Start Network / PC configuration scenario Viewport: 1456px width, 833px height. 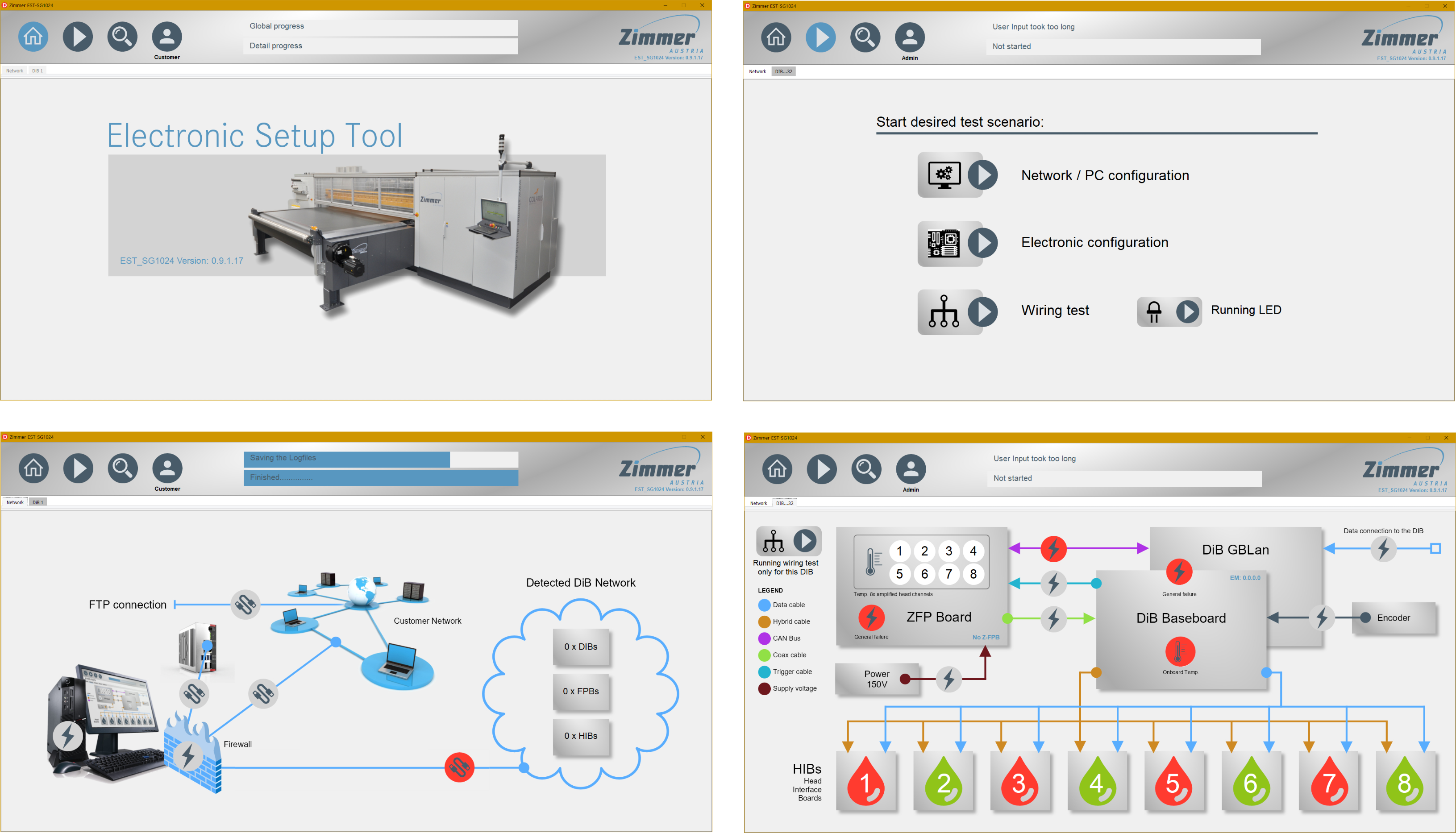[x=983, y=174]
